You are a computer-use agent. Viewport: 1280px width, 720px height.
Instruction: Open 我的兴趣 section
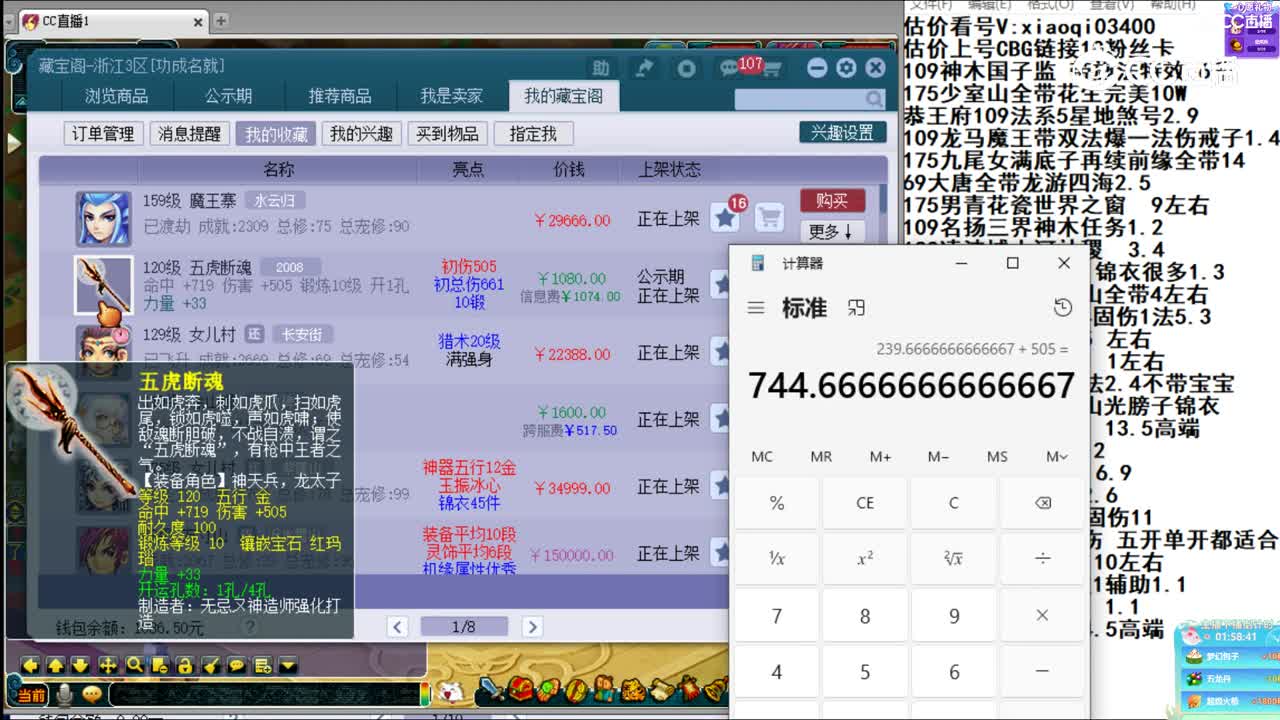click(361, 134)
